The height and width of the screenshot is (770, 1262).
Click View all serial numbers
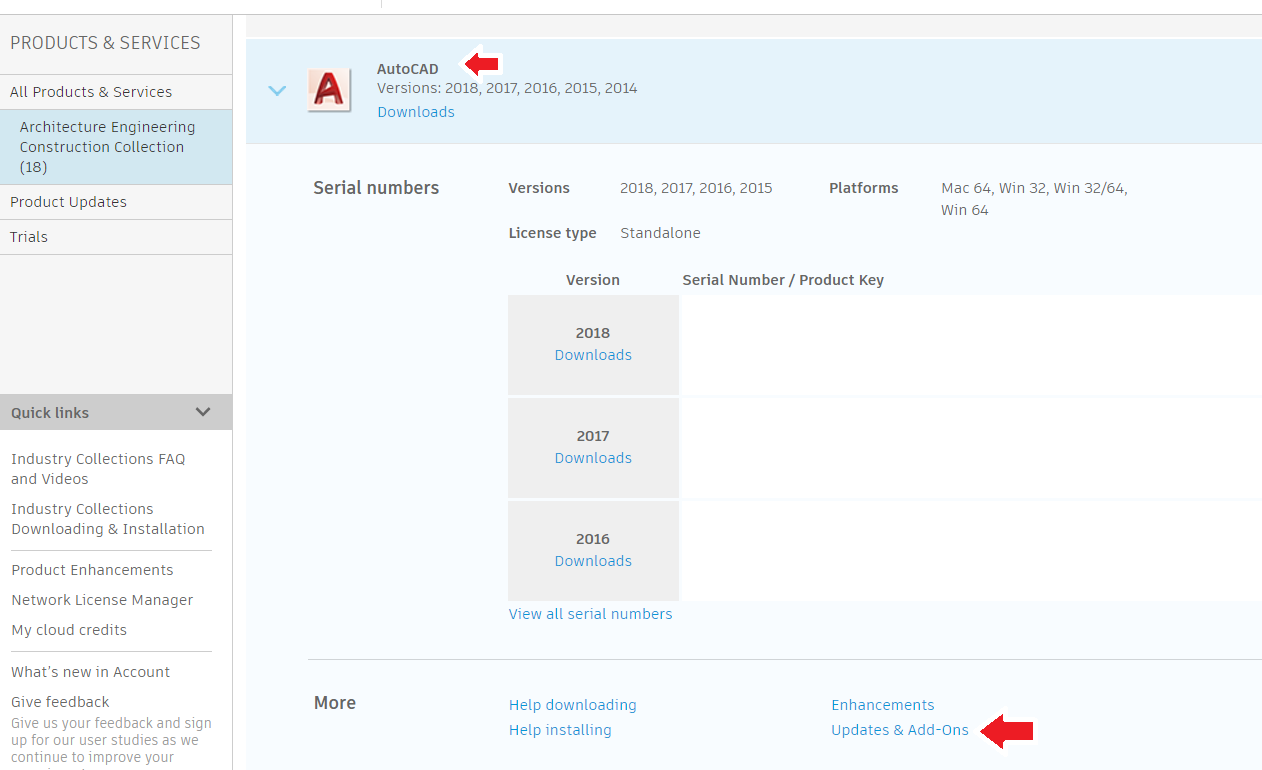591,614
